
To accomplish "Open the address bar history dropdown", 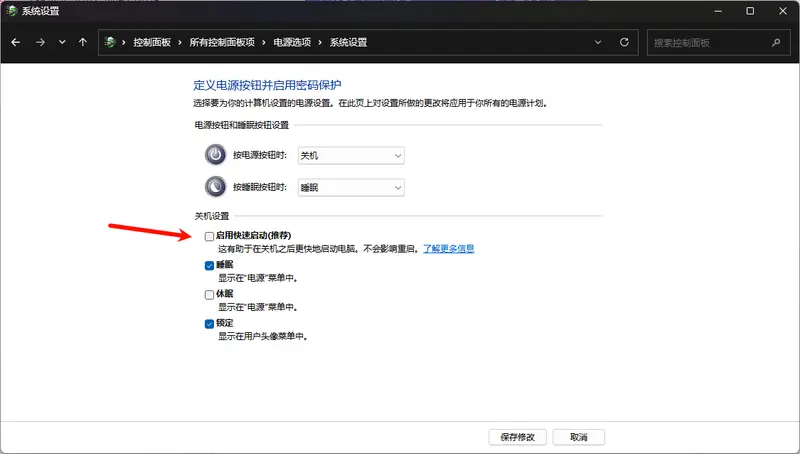I will 598,42.
